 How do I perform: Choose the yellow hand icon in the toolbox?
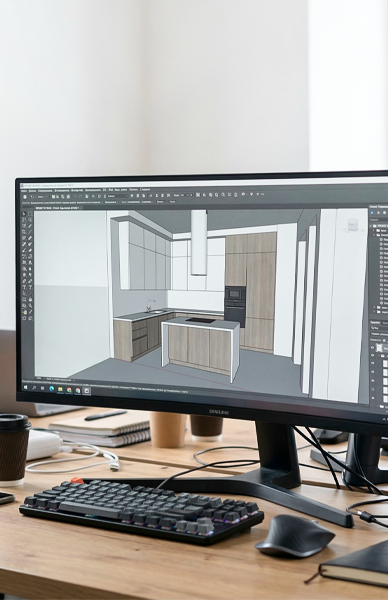[x=25, y=312]
